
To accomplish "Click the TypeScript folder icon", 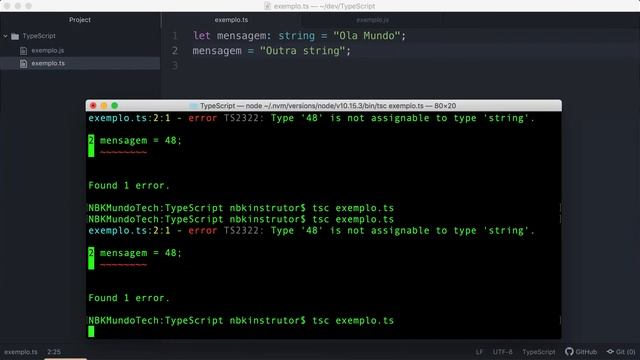I will 15,36.
